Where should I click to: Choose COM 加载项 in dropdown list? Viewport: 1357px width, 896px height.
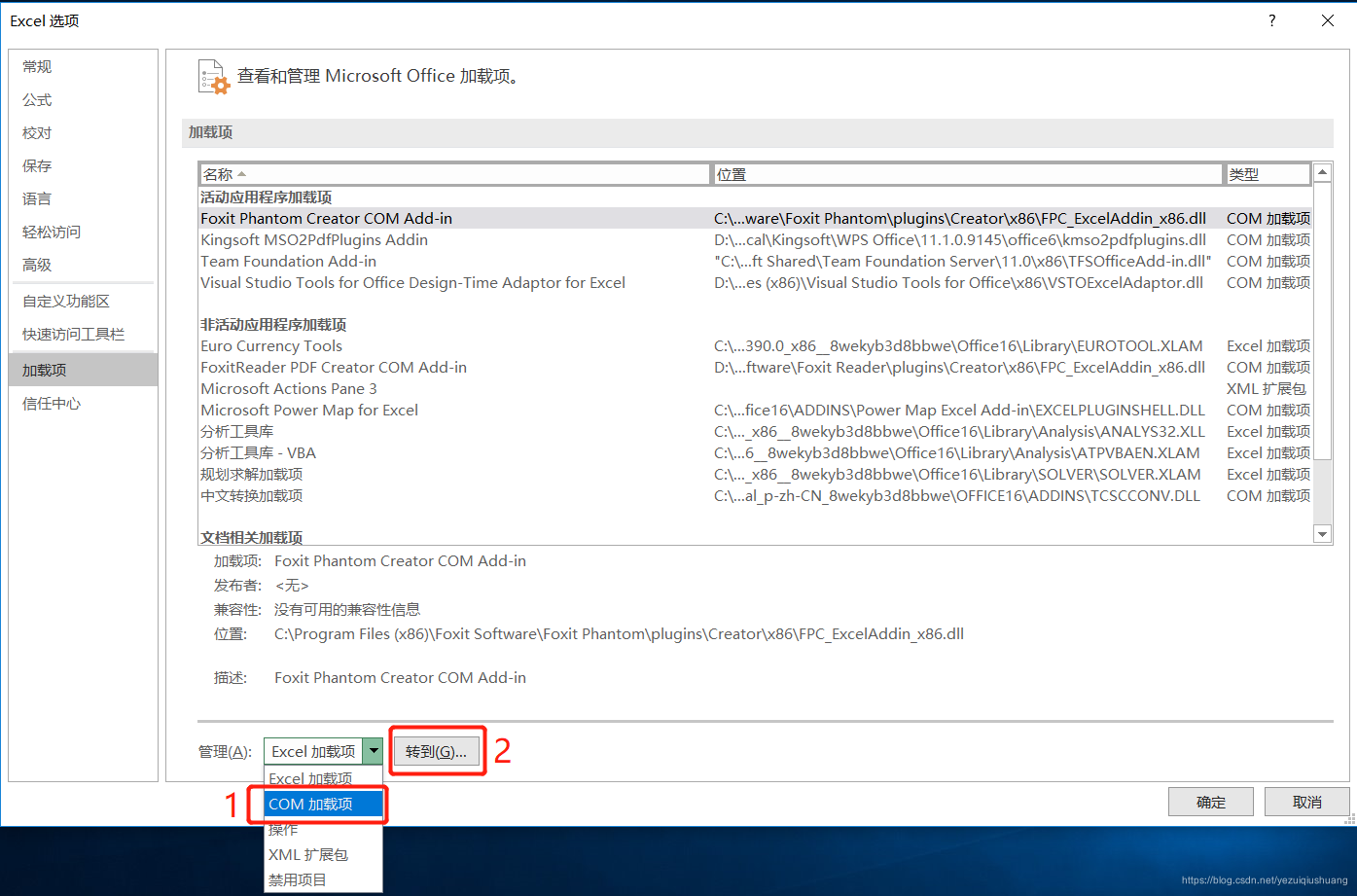coord(323,804)
